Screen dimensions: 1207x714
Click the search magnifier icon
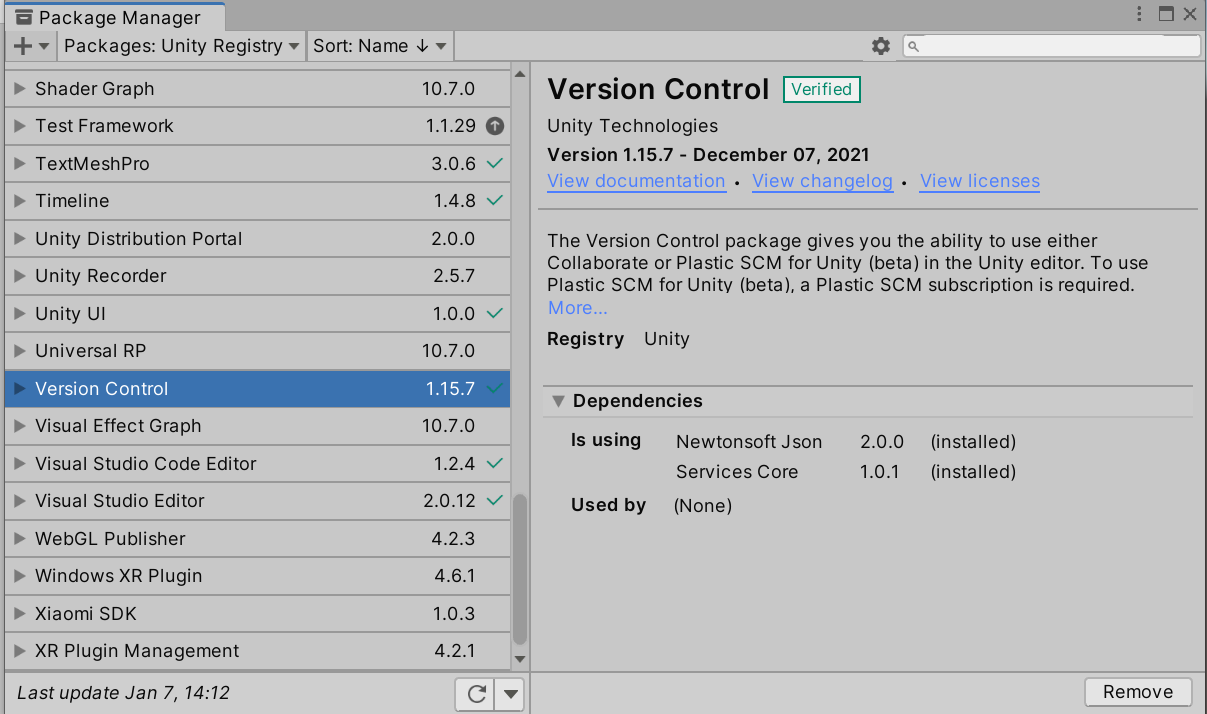pos(914,46)
